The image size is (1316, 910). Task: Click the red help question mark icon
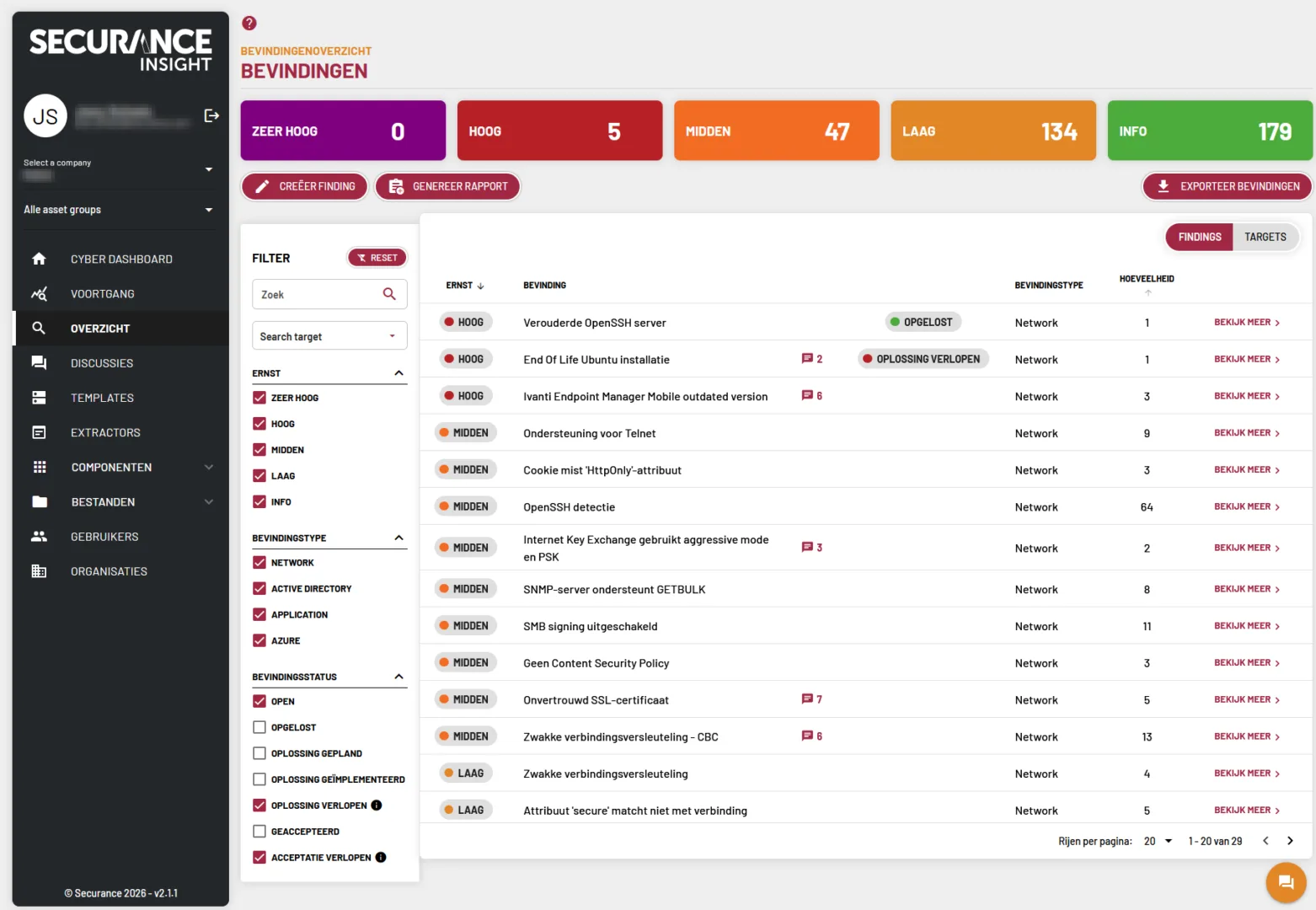[x=249, y=24]
